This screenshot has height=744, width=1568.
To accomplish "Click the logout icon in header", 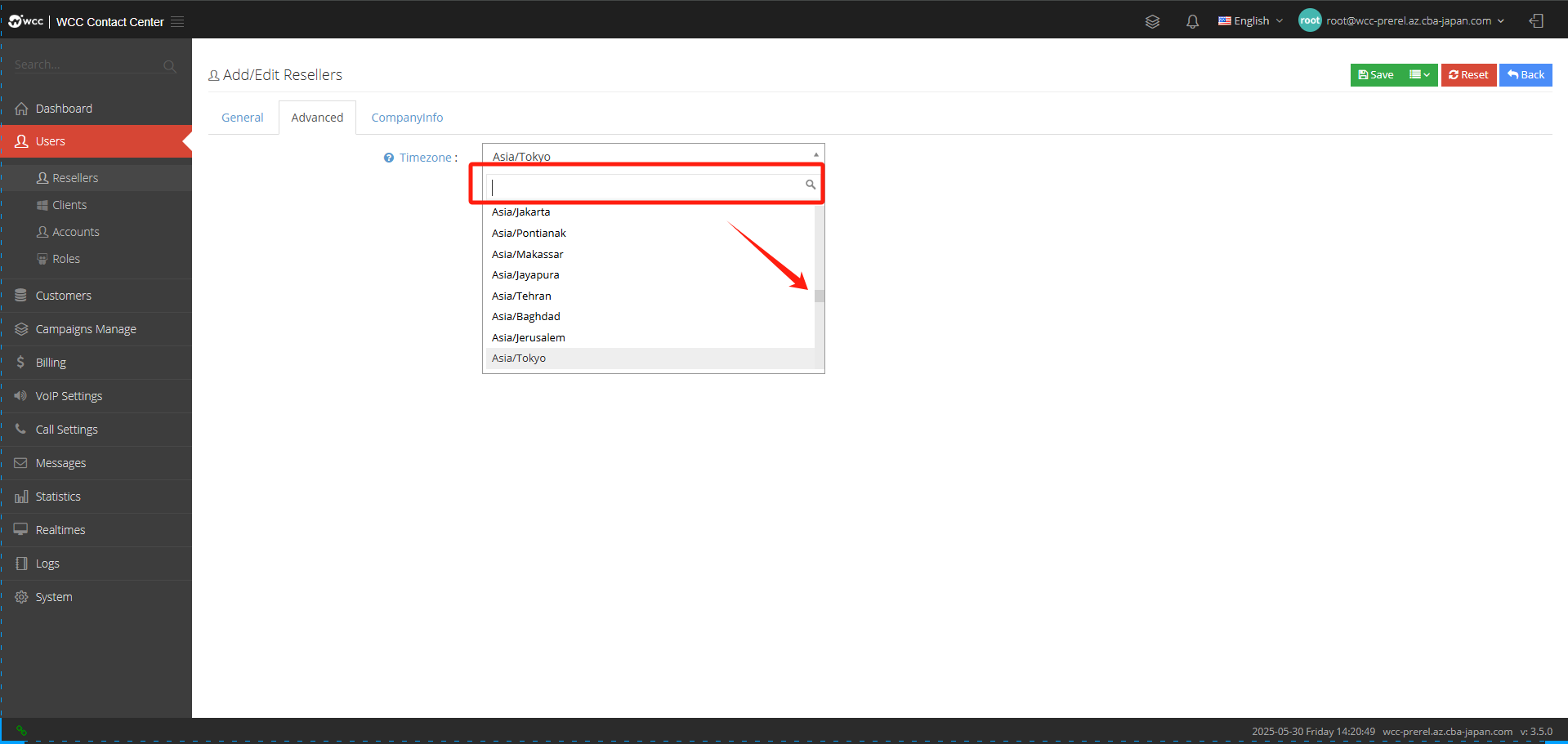I will [1536, 21].
